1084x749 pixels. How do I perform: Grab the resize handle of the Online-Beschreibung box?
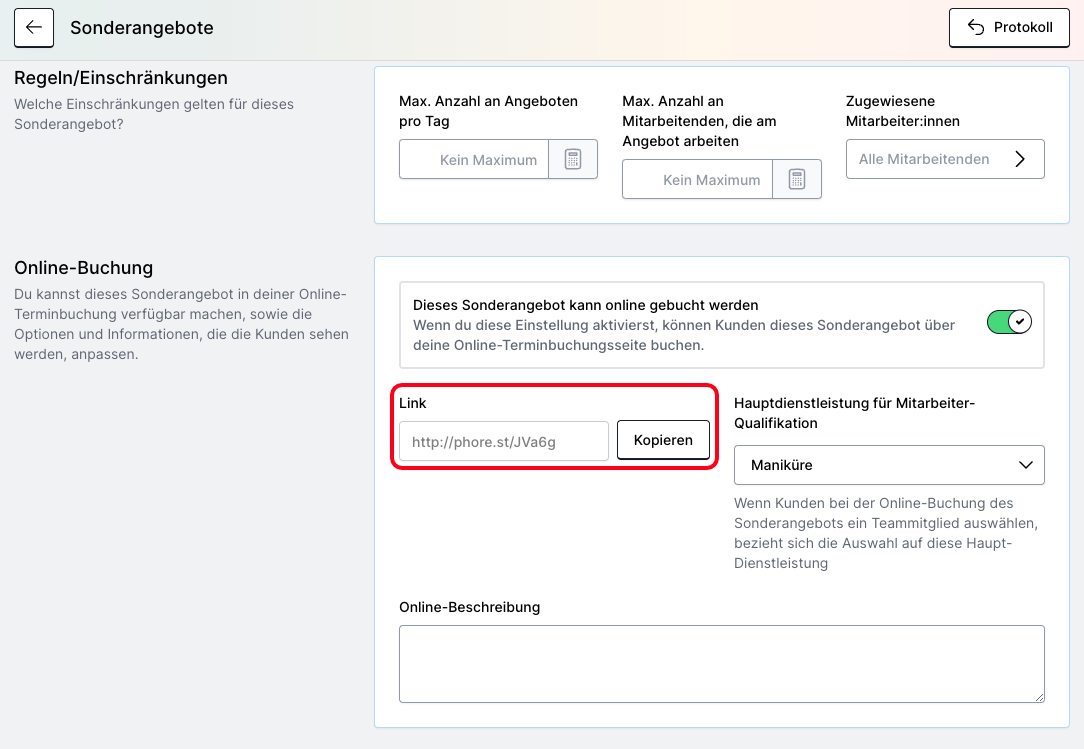tap(1038, 696)
